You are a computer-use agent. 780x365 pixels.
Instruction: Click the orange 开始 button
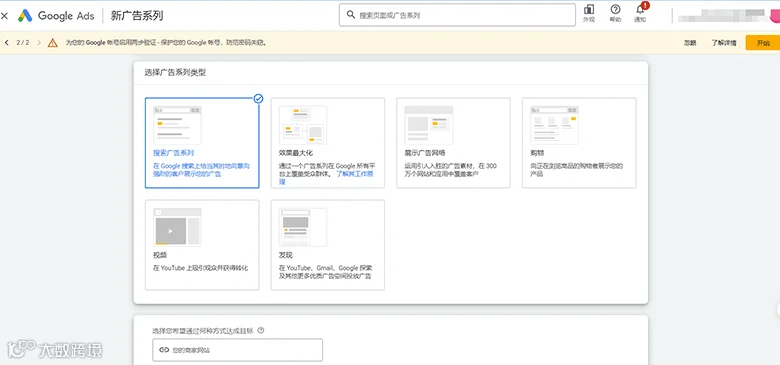pos(763,43)
